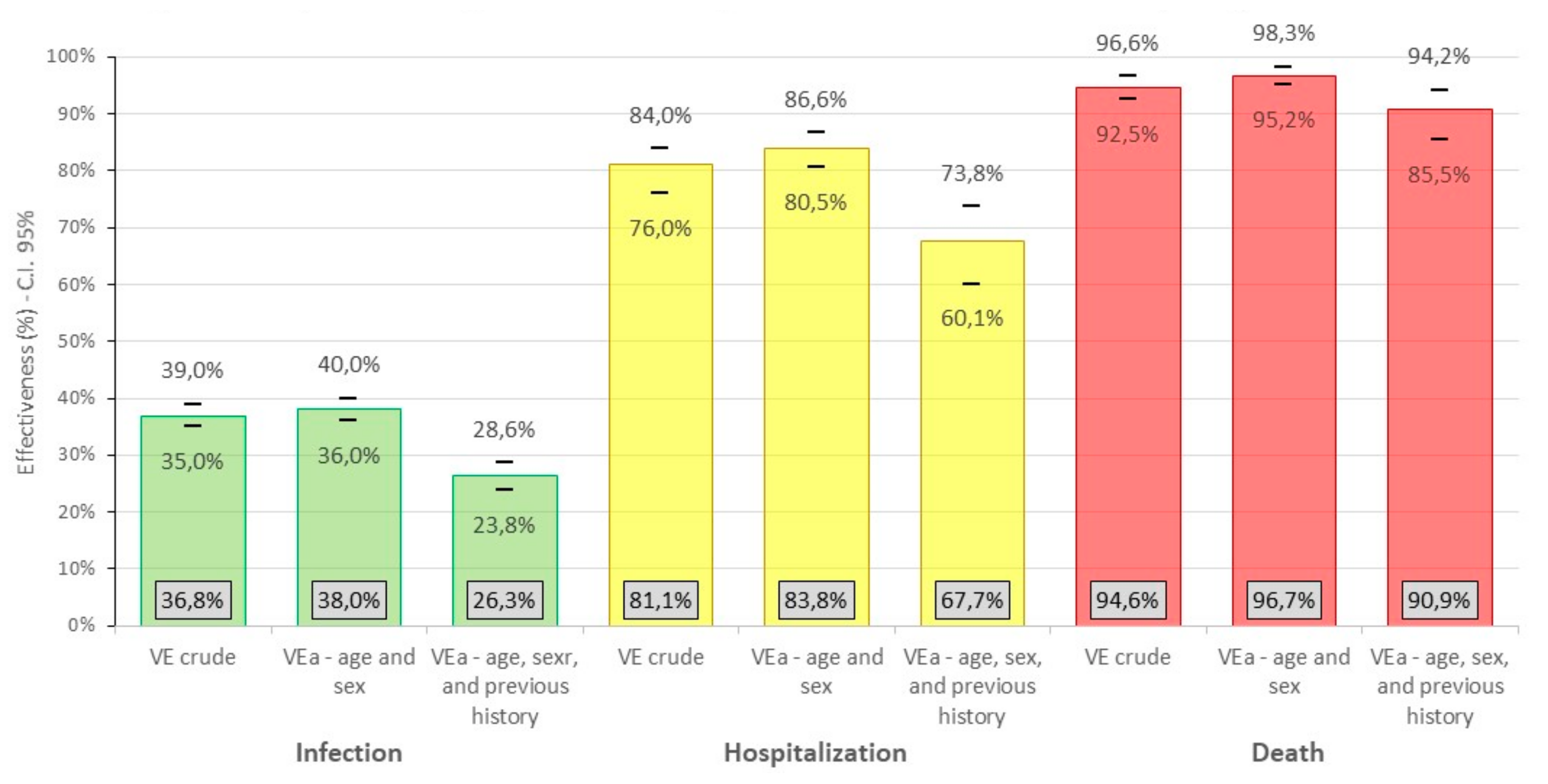This screenshot has height=784, width=1548.
Task: Click the 73,8% upper bound label
Action: click(972, 173)
